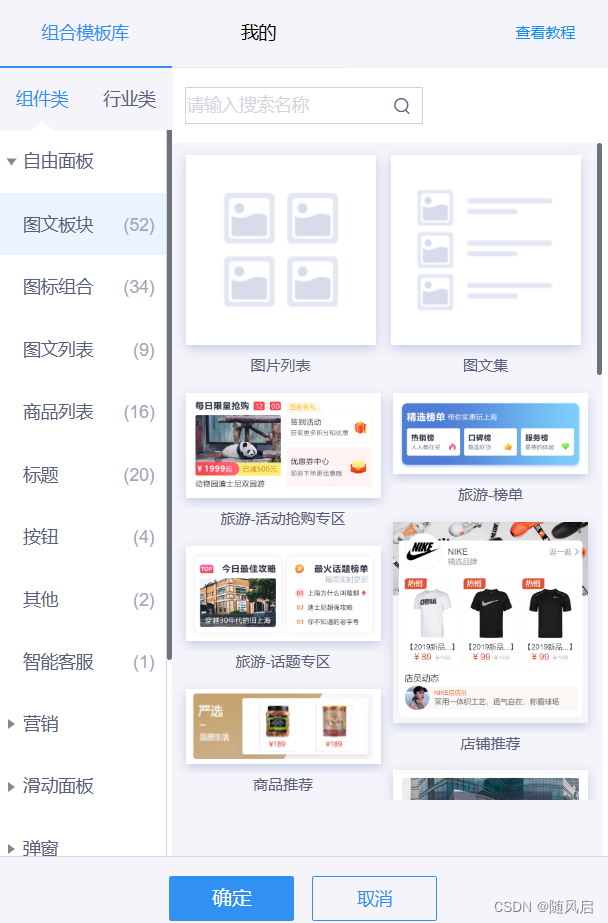
Task: Switch to the 组合模板库 tab
Action: tap(85, 32)
